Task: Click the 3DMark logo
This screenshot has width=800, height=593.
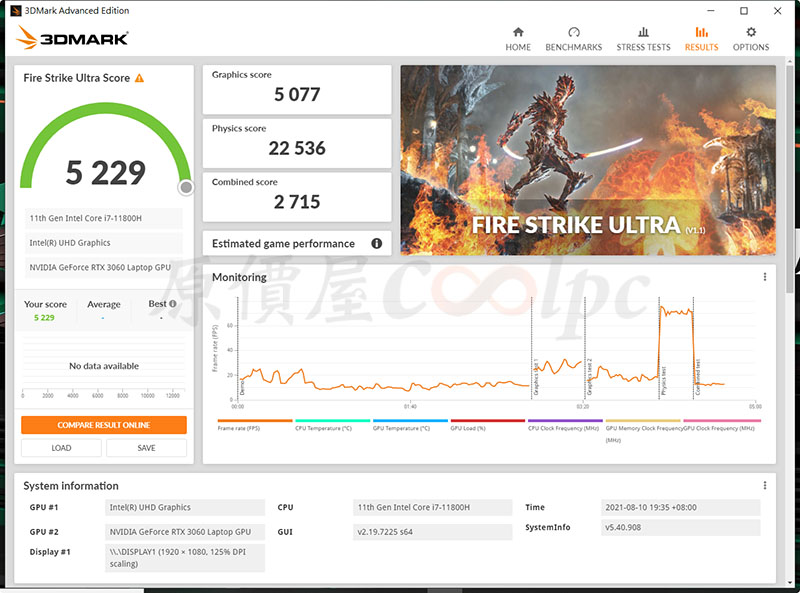Action: point(72,37)
